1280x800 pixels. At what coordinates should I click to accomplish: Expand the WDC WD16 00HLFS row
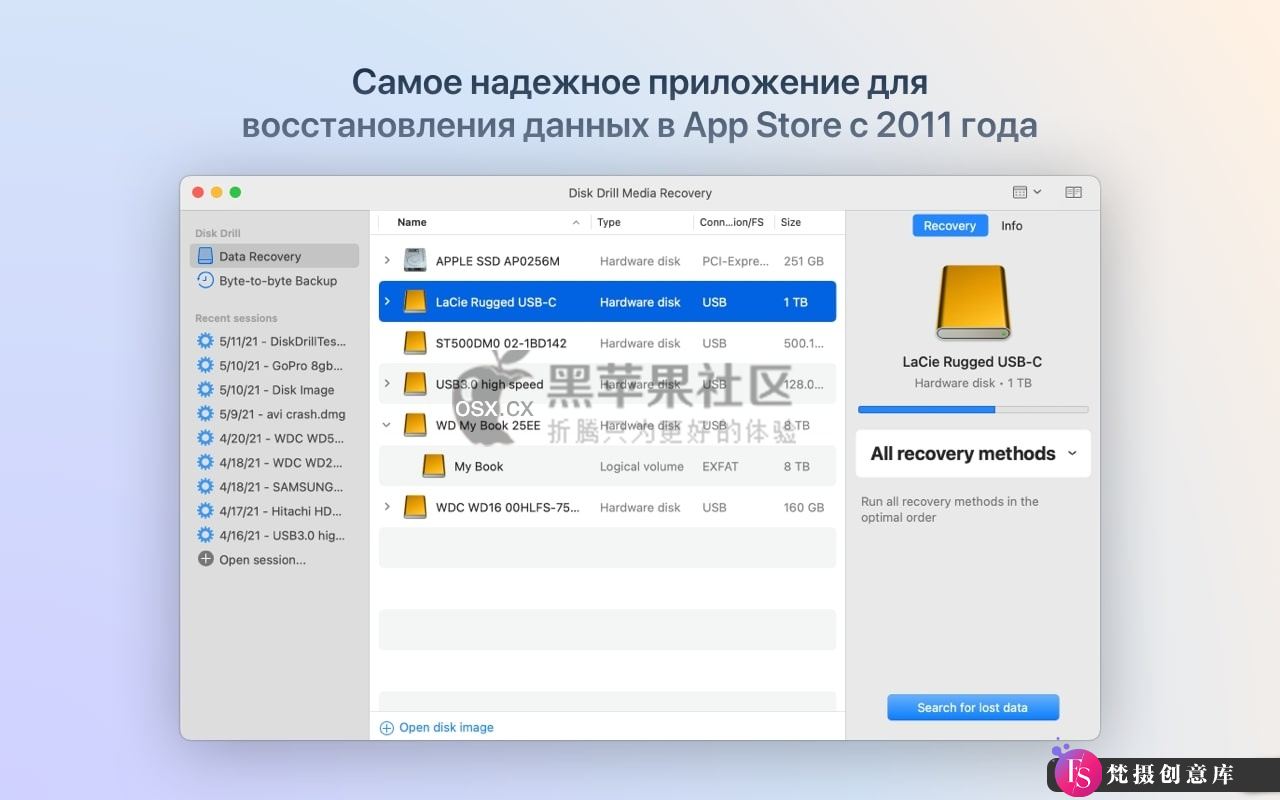387,507
